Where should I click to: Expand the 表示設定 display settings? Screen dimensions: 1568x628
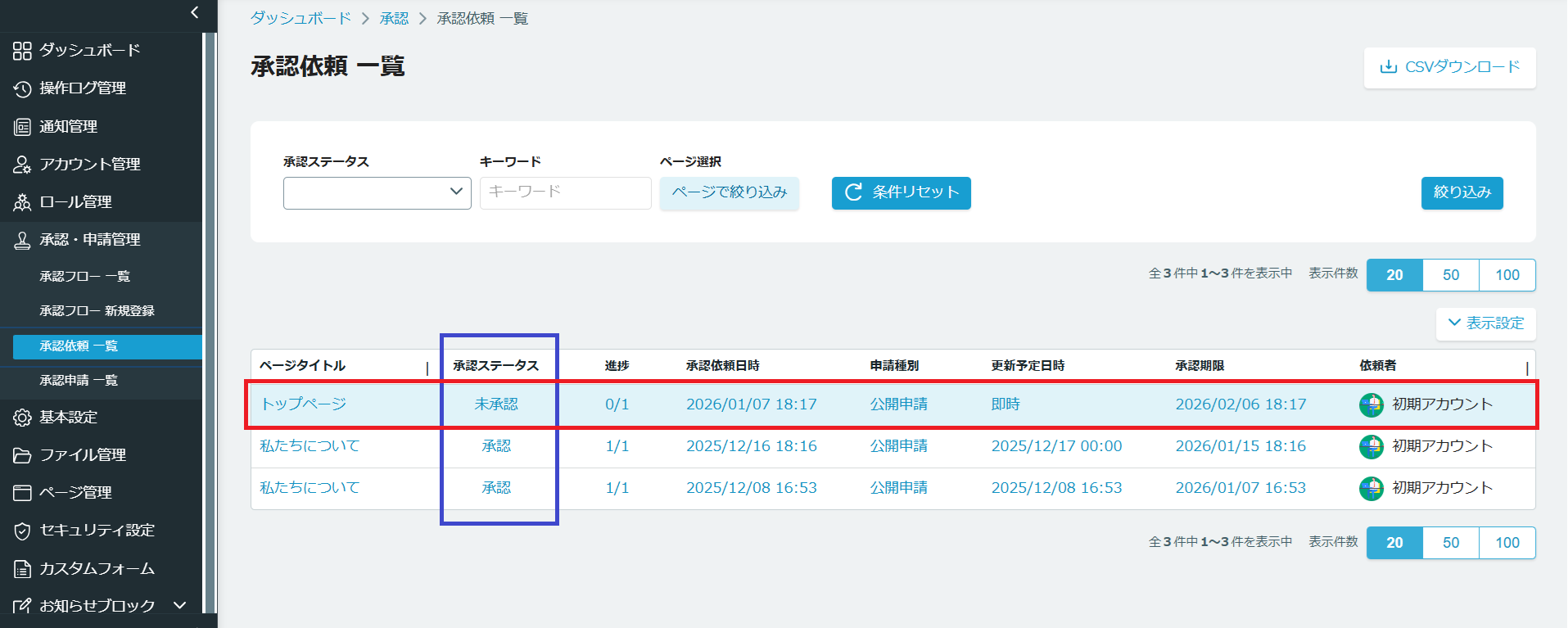point(1485,323)
